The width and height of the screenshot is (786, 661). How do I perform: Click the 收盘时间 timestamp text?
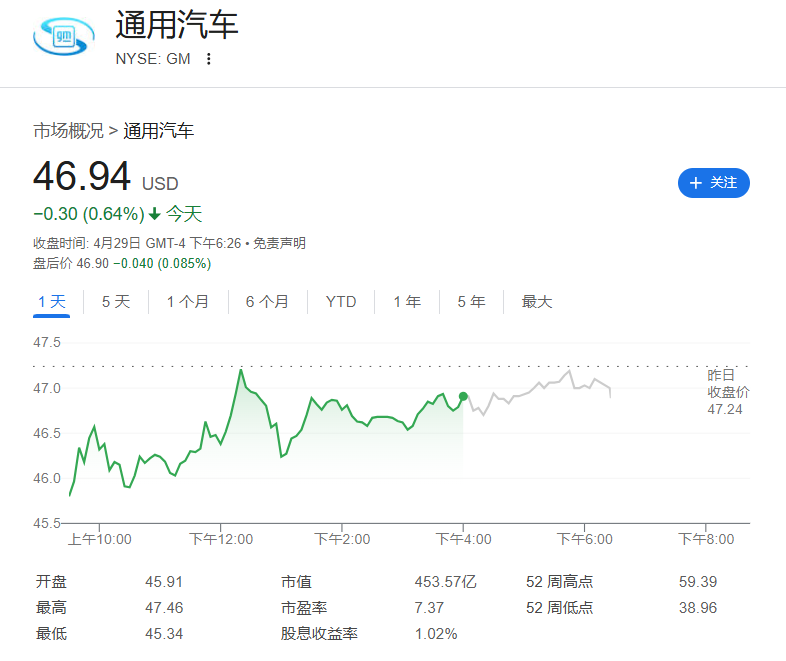pyautogui.click(x=137, y=244)
